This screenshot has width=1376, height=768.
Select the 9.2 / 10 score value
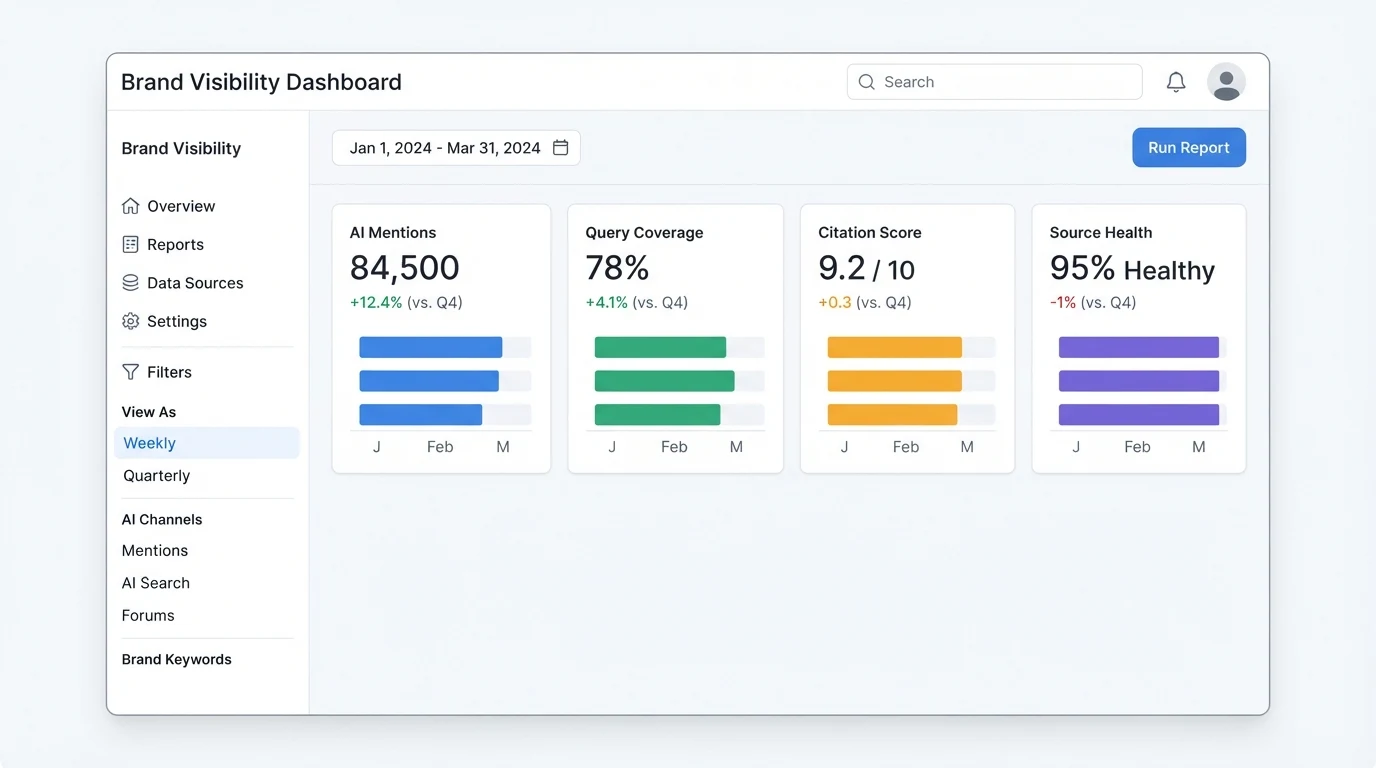tap(867, 269)
